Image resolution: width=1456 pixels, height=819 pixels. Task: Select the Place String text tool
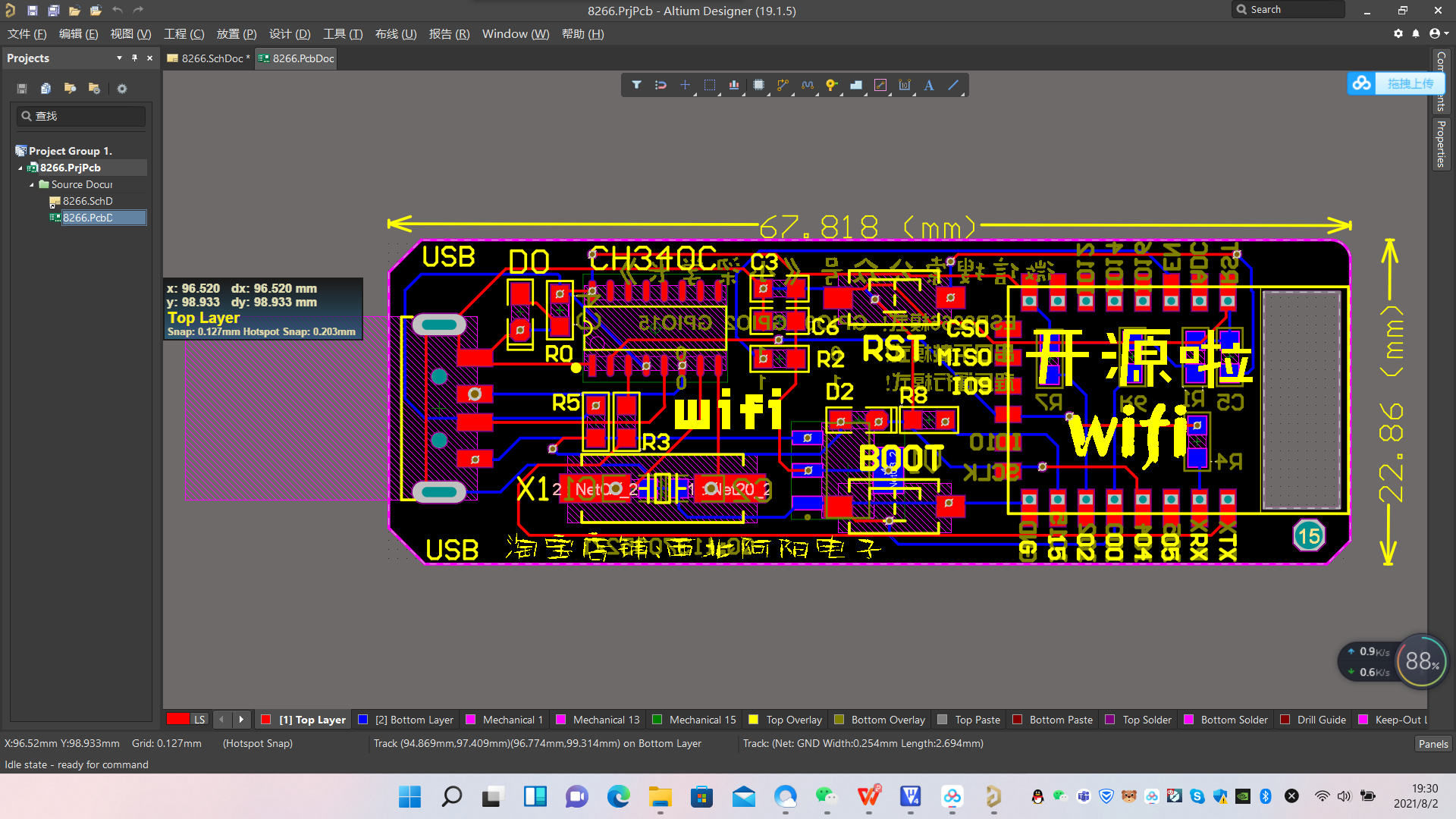pyautogui.click(x=929, y=85)
